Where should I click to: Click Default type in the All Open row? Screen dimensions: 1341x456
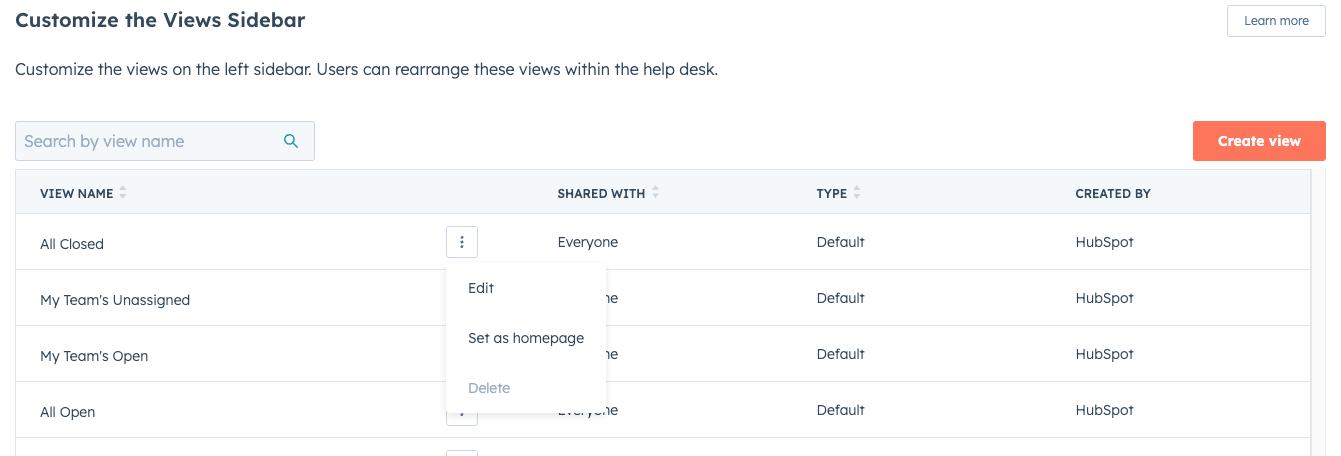[841, 410]
